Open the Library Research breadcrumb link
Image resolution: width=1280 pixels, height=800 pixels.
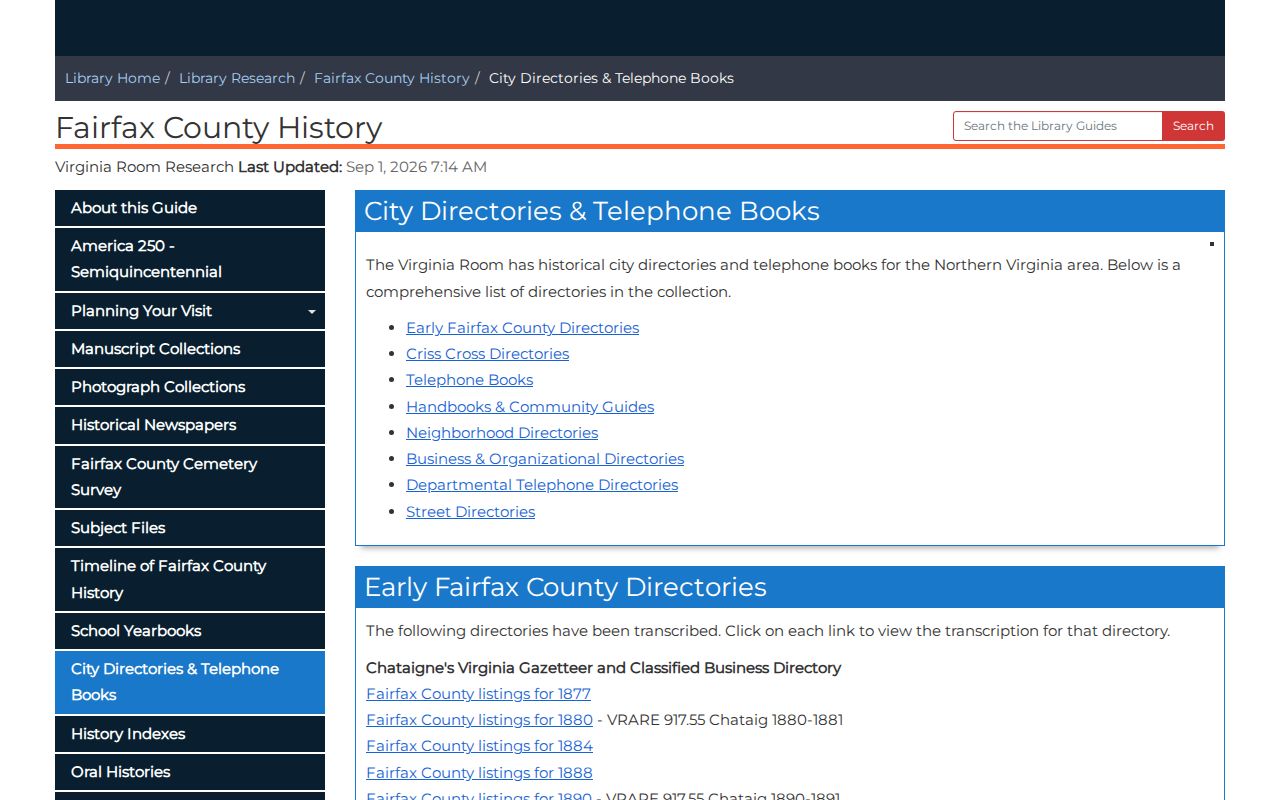237,78
